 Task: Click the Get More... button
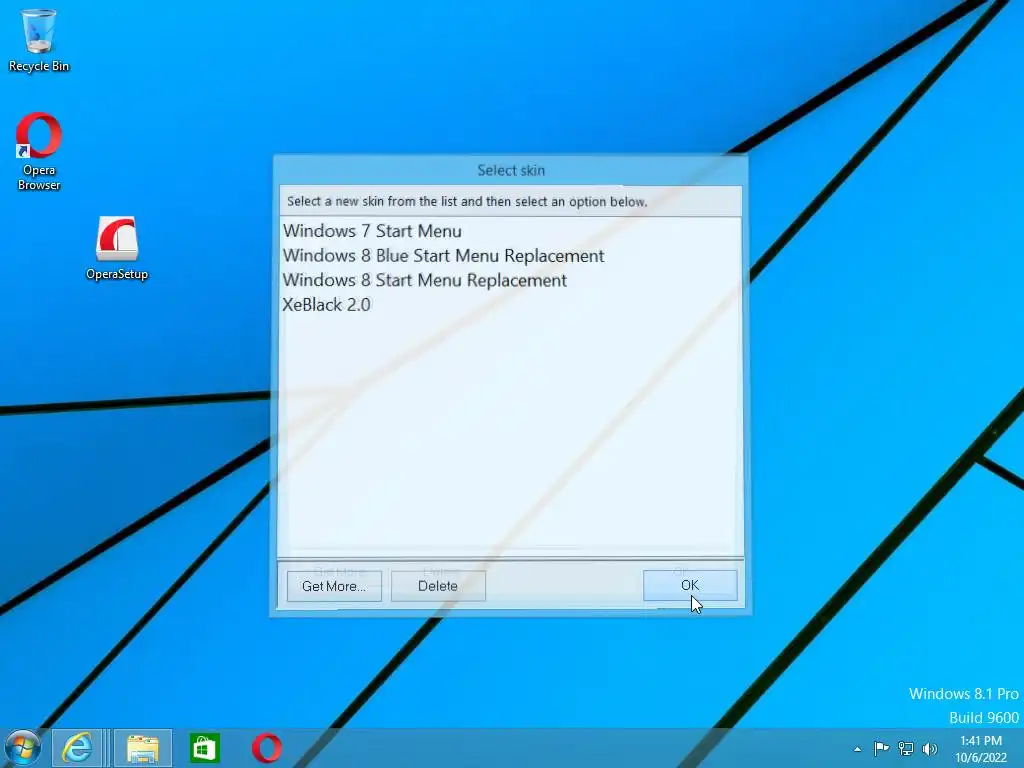click(334, 586)
